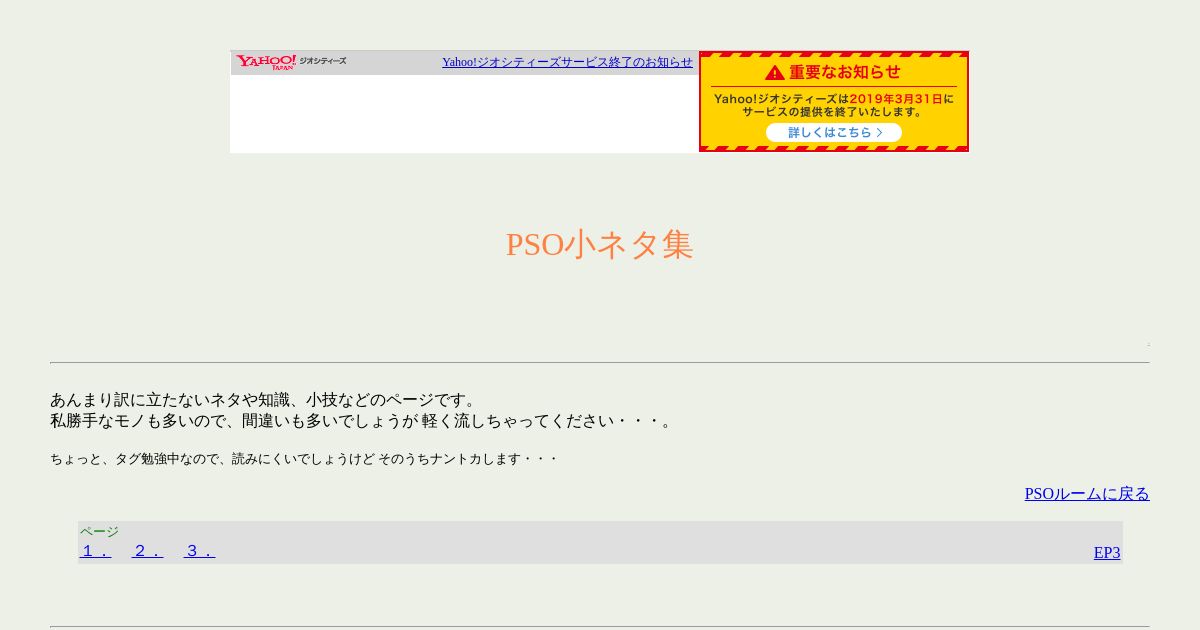Click the ちょっと、タグ勉強中なので small note

pos(304,459)
